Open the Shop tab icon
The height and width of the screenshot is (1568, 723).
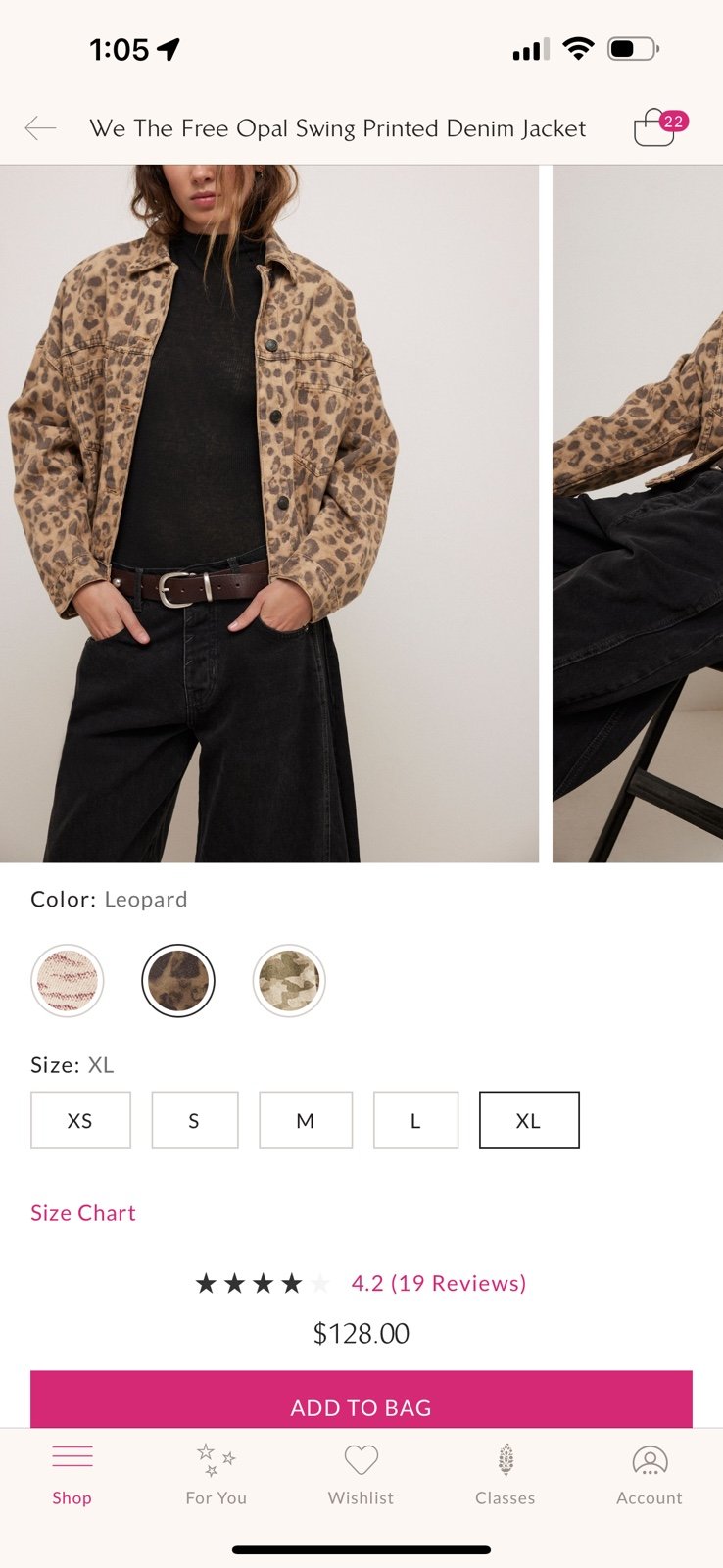[x=72, y=1457]
